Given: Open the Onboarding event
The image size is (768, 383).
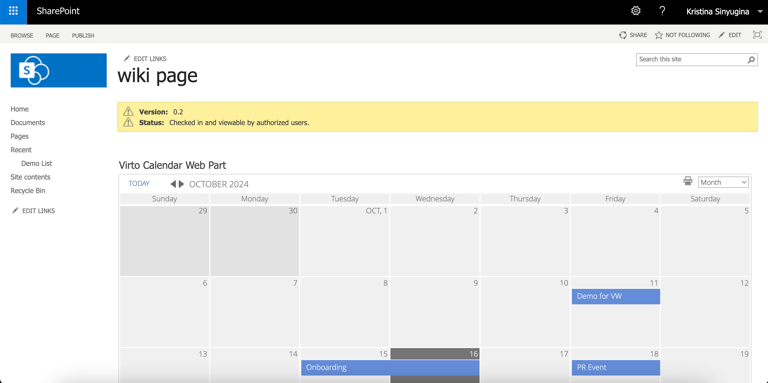Looking at the screenshot, I should tap(390, 368).
